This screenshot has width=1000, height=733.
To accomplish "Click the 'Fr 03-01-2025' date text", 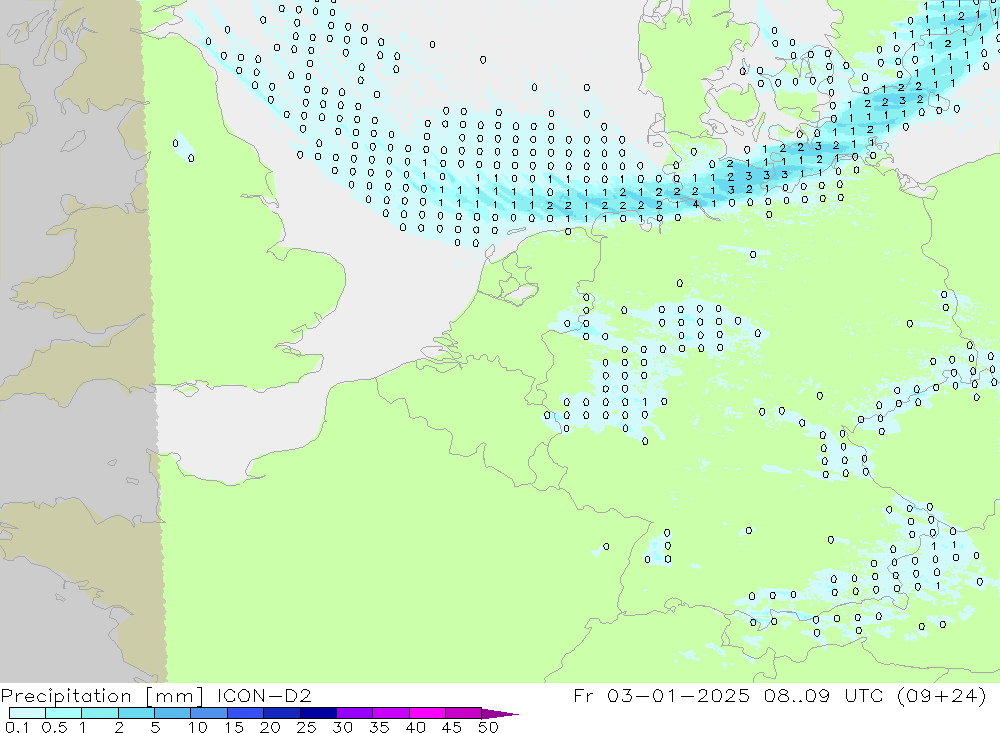I will tap(661, 695).
